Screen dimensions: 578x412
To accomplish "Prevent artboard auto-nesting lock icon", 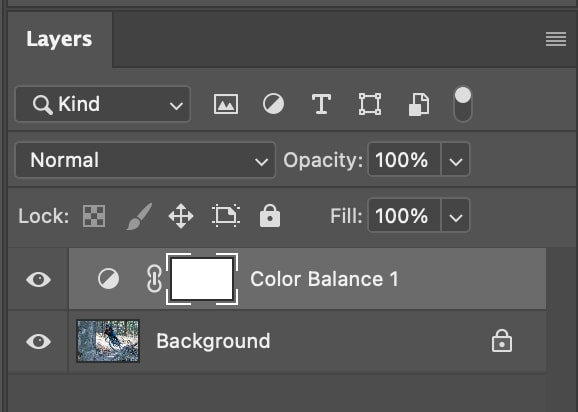I will (x=226, y=216).
